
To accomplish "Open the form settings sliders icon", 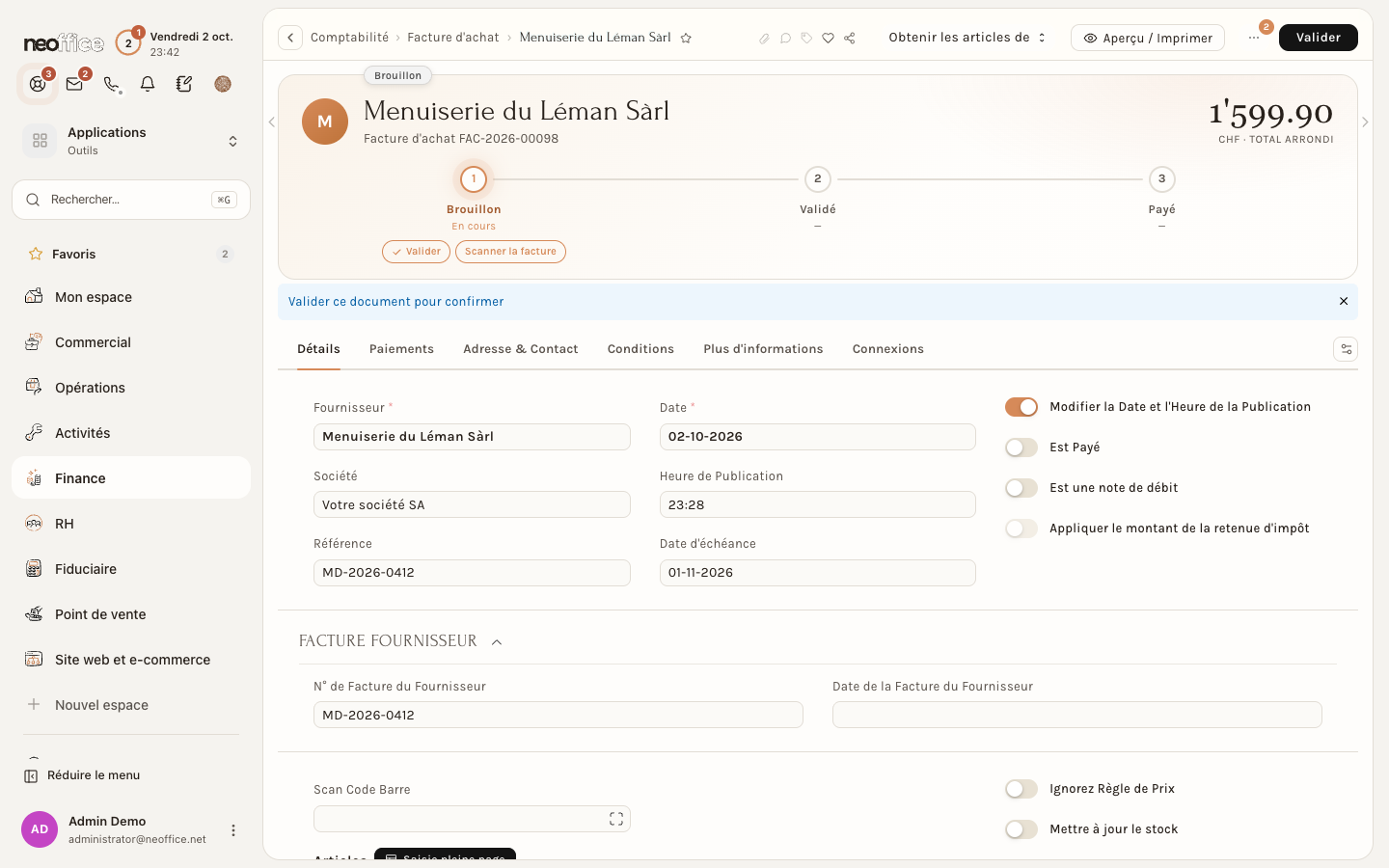I will click(x=1346, y=349).
